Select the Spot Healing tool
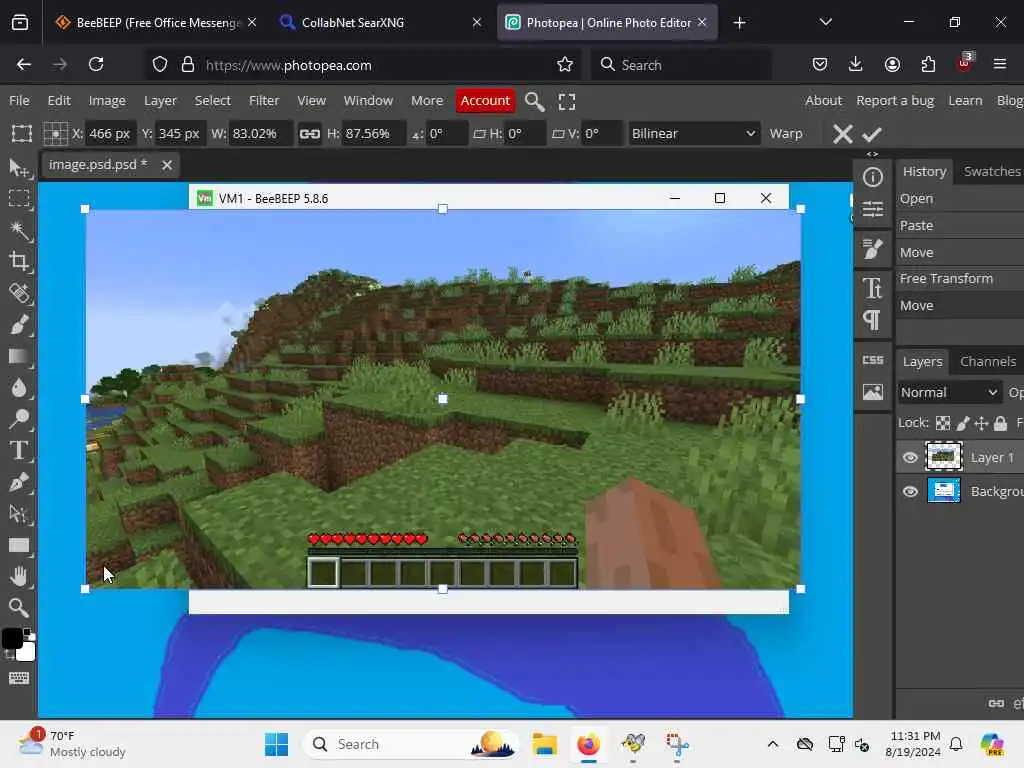This screenshot has width=1024, height=768. (x=19, y=293)
